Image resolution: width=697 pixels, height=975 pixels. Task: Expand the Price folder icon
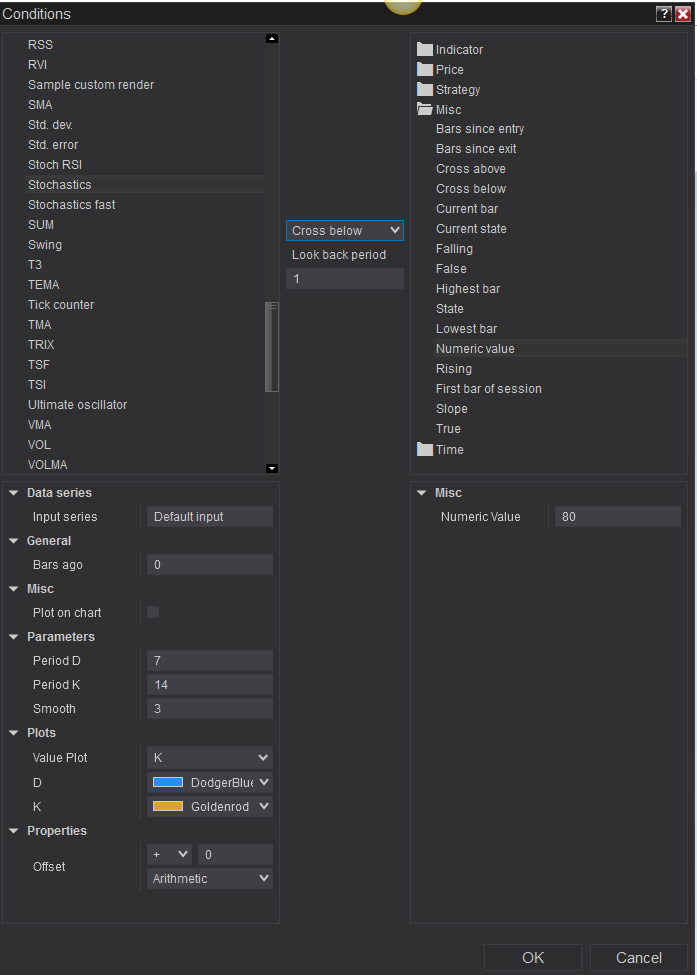[425, 70]
